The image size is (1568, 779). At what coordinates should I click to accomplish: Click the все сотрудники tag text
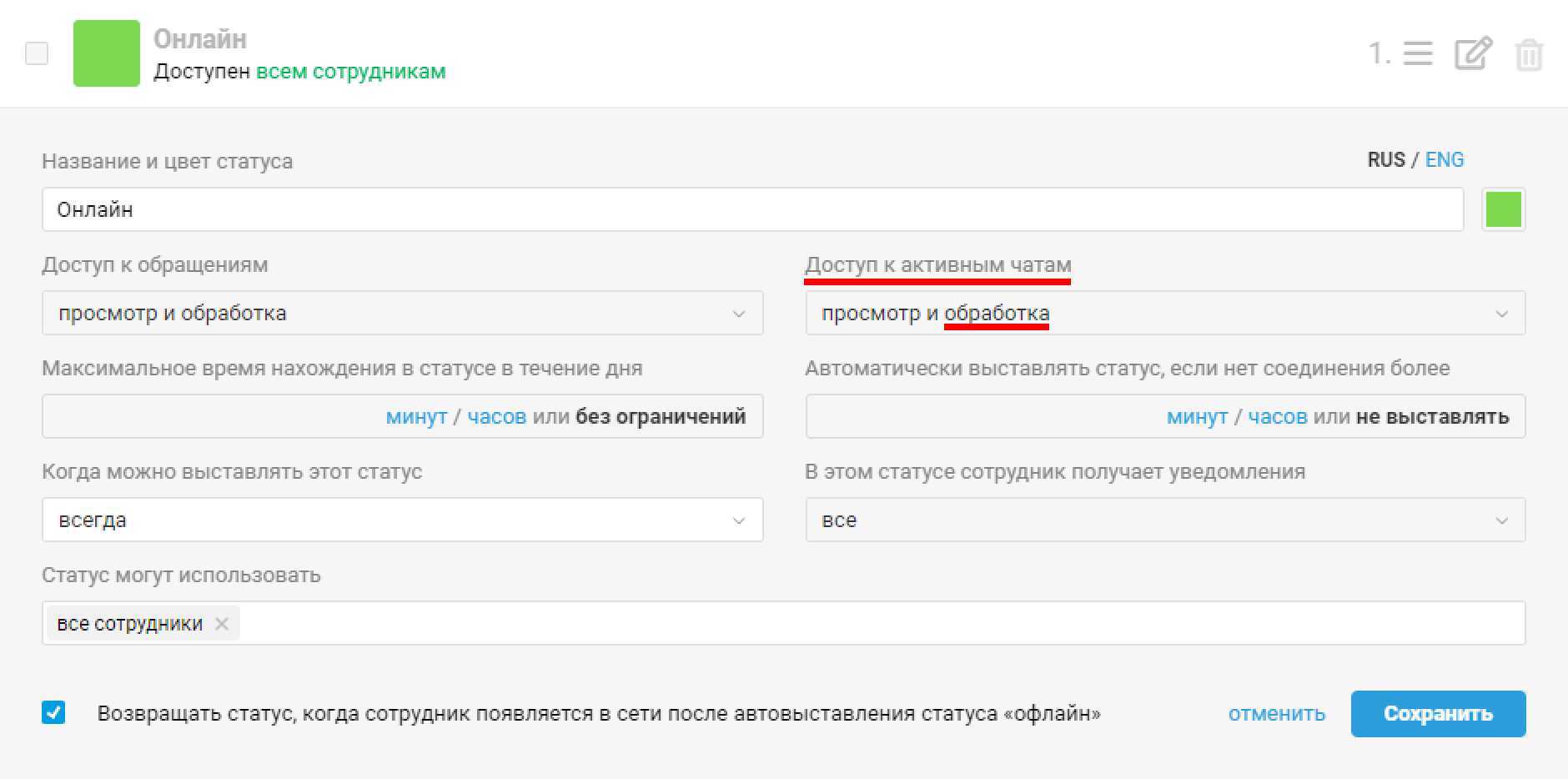point(129,624)
